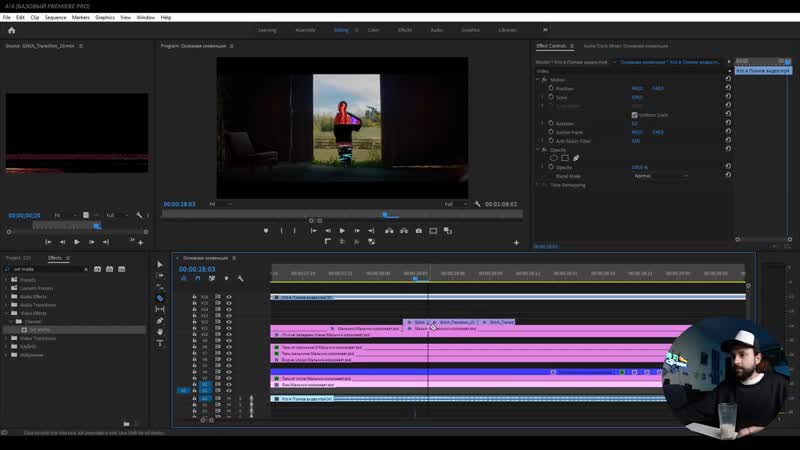Create ellipse mask under Opacity
Screen dimensions: 800x450
point(554,158)
